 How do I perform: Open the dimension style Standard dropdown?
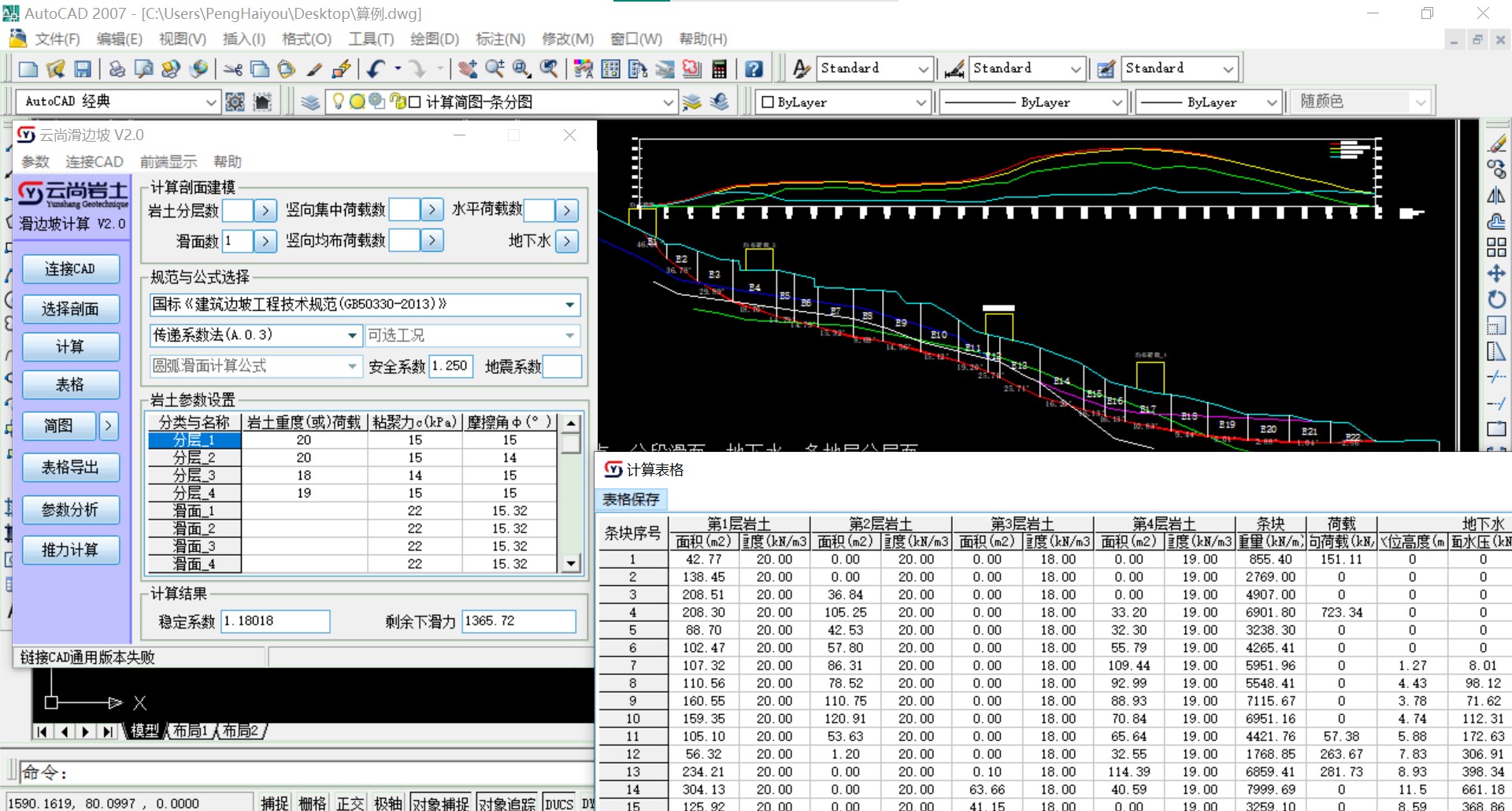coord(1076,69)
